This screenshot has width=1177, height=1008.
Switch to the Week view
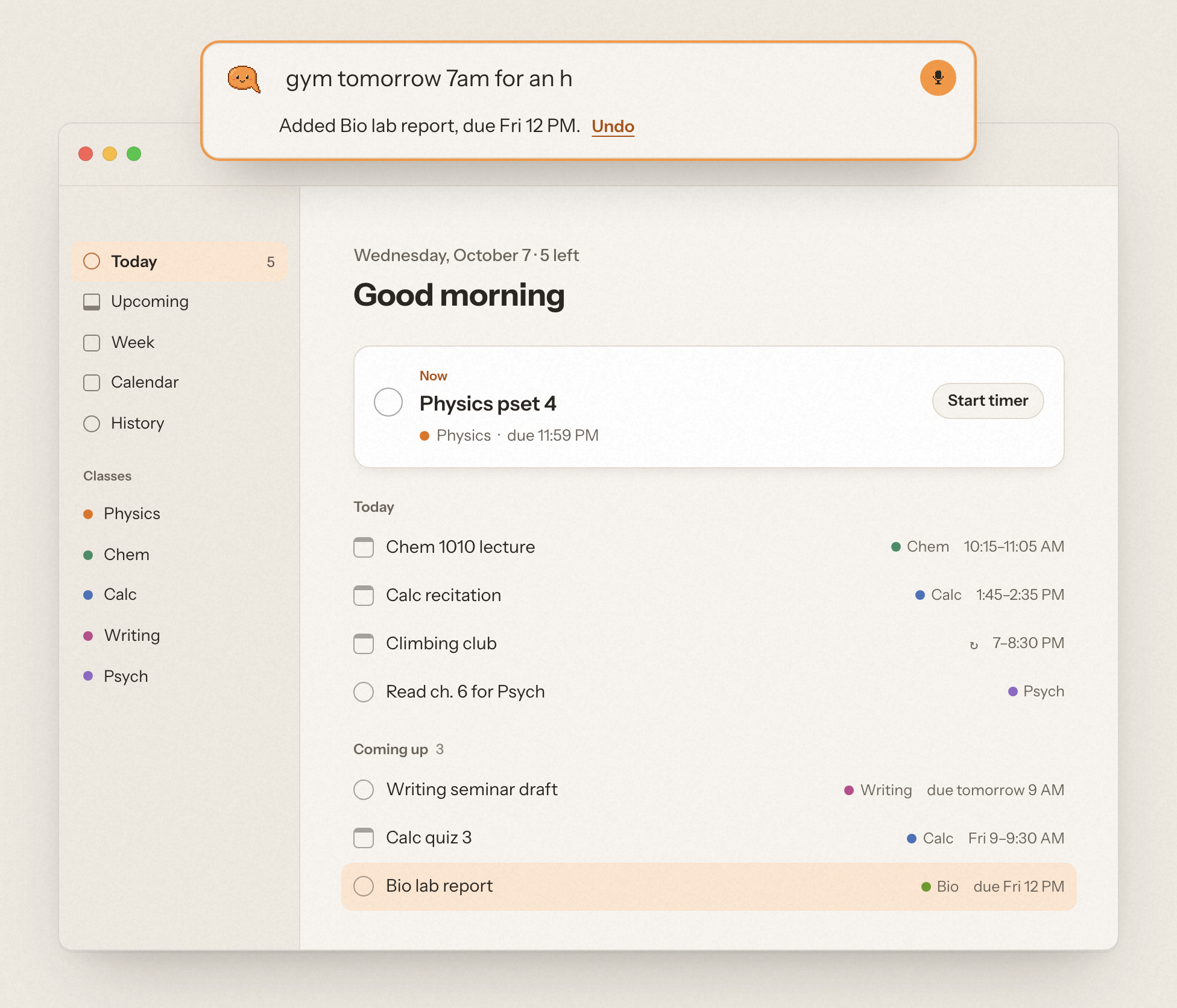178,342
